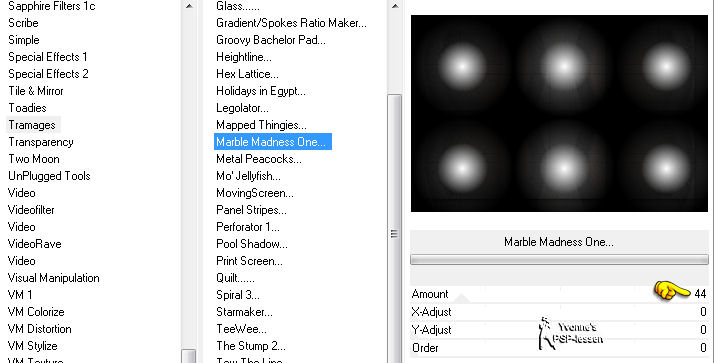Choose the Legolator filter
This screenshot has width=714, height=363.
pyautogui.click(x=242, y=108)
